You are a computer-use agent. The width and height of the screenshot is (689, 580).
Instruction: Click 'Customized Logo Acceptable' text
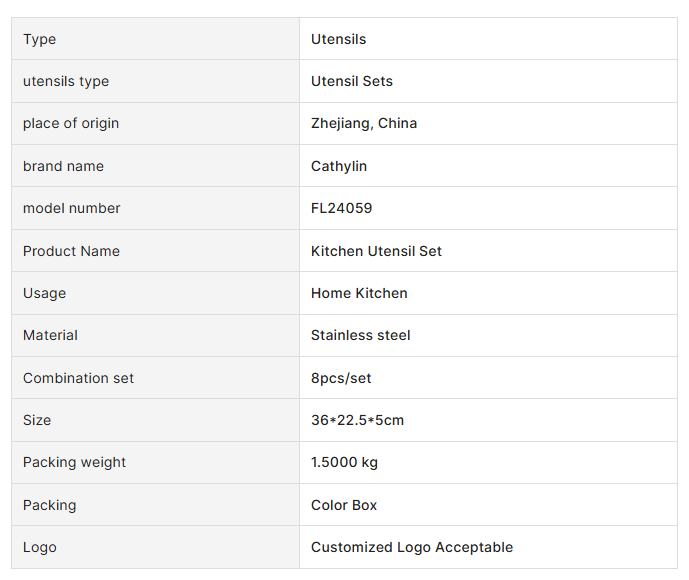(411, 547)
